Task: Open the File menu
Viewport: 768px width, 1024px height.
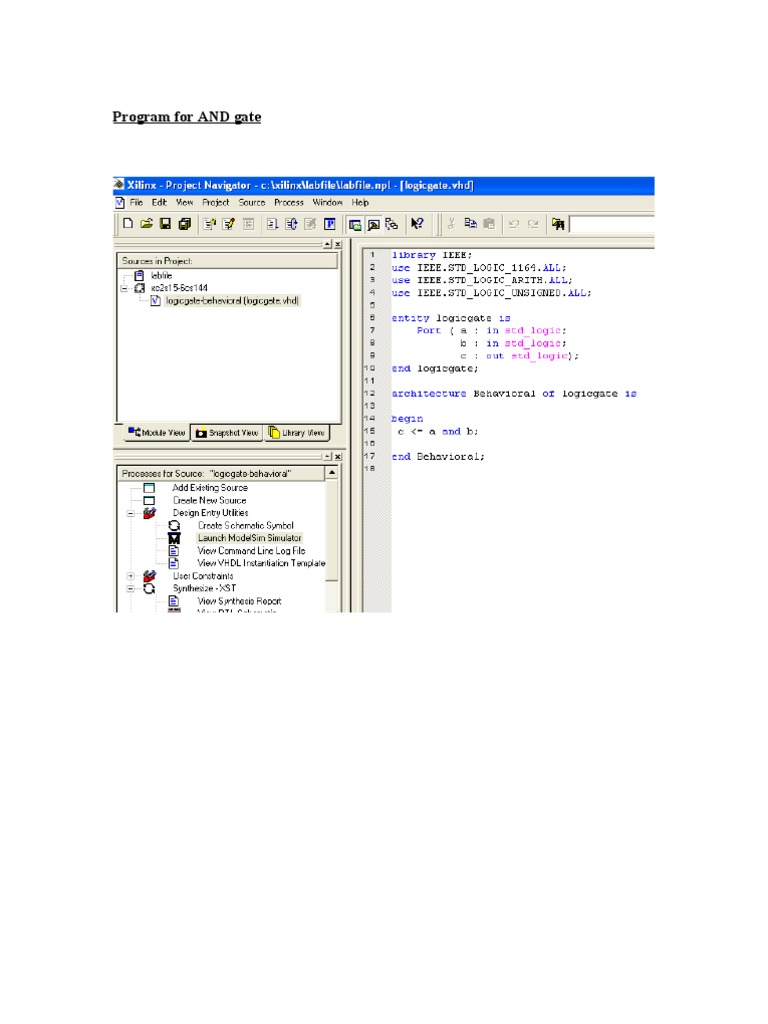Action: point(136,203)
